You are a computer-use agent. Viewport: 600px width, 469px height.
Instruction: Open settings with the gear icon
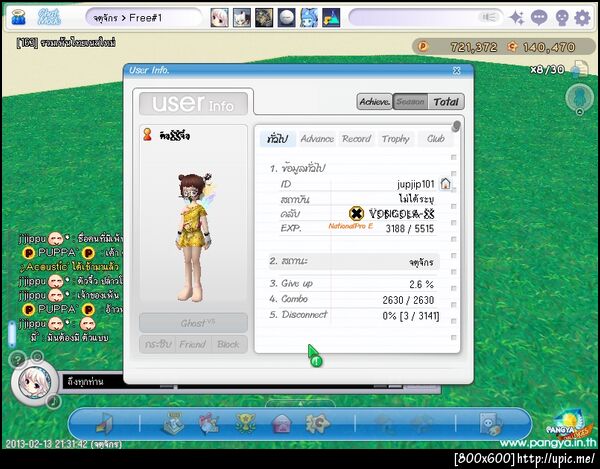click(582, 18)
